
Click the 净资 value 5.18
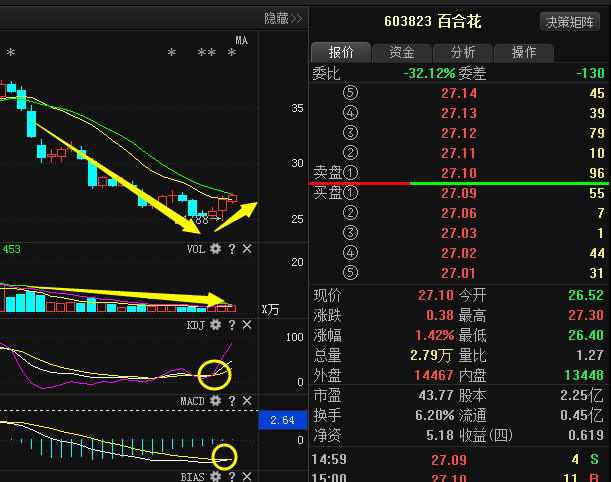440,435
